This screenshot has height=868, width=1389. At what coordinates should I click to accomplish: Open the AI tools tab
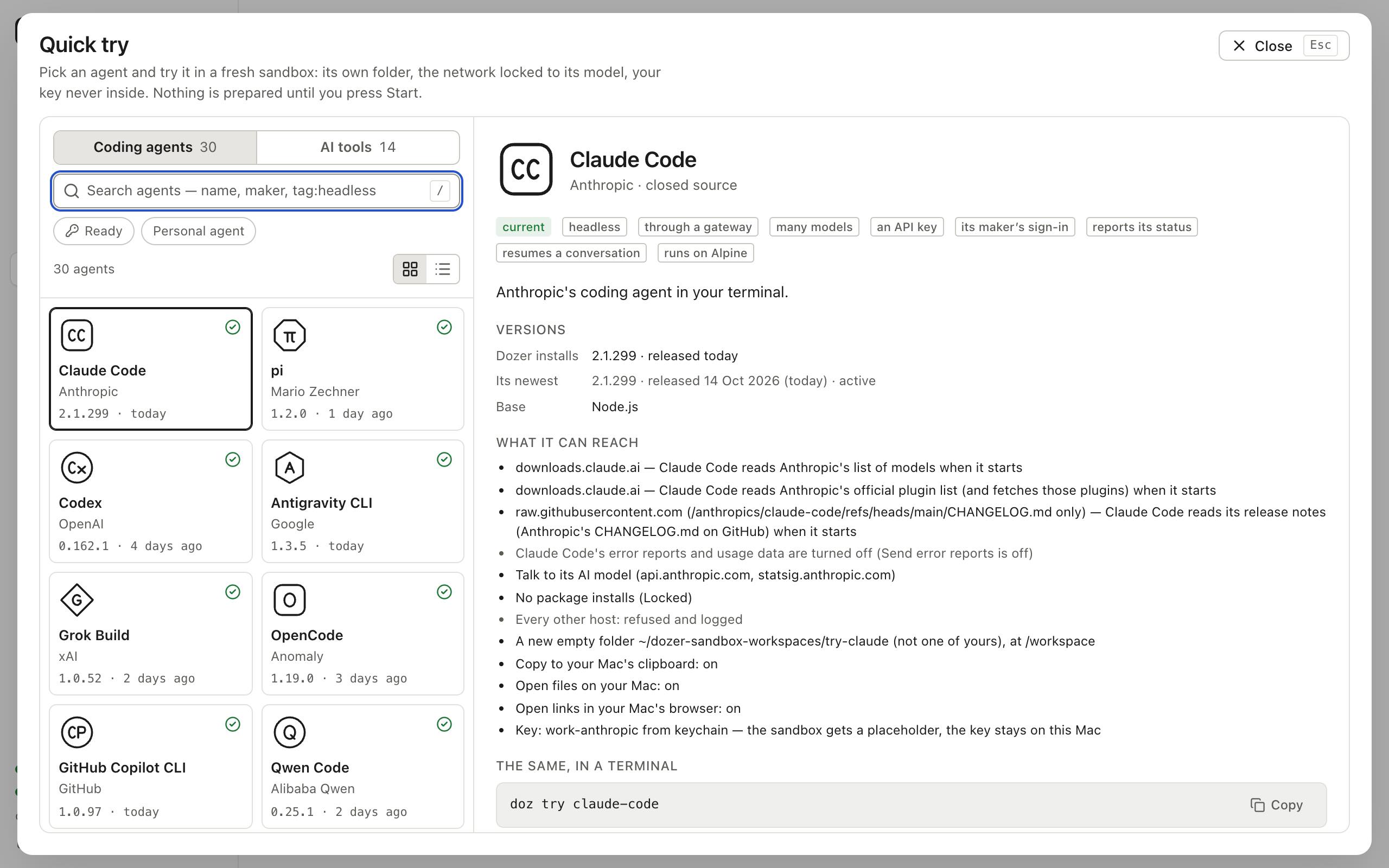click(358, 148)
